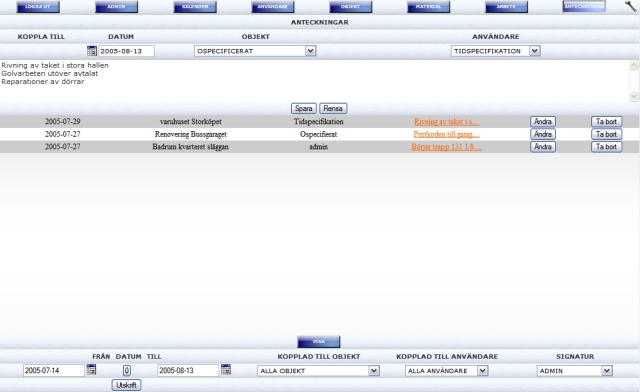The image size is (640, 392).
Task: Open note link 'Portkoden till garag...'
Action: coord(447,134)
